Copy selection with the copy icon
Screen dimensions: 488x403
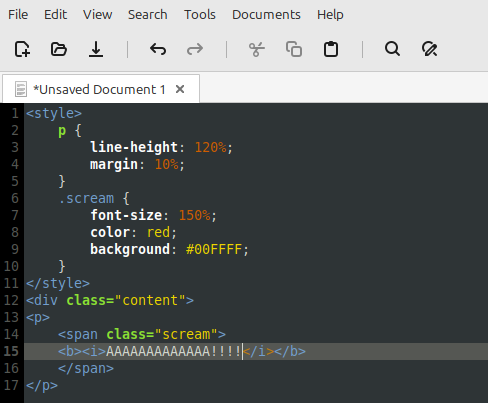294,49
